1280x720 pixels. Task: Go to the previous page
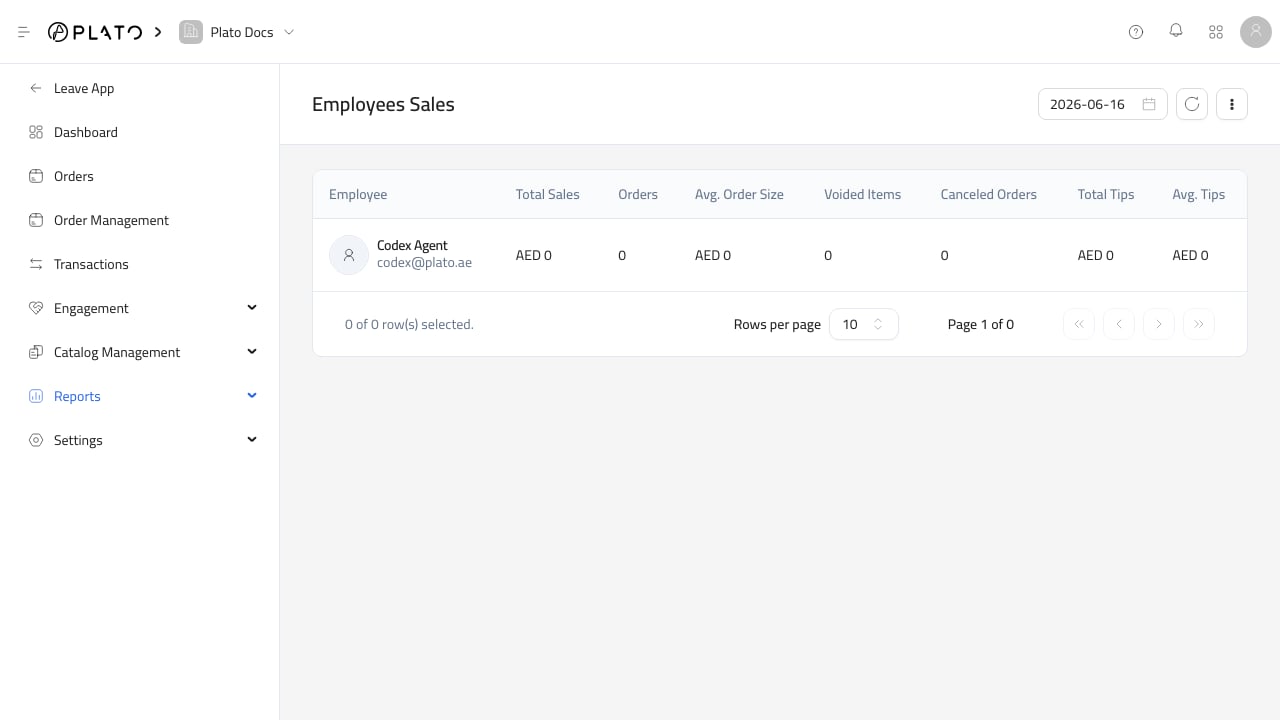pyautogui.click(x=1119, y=324)
